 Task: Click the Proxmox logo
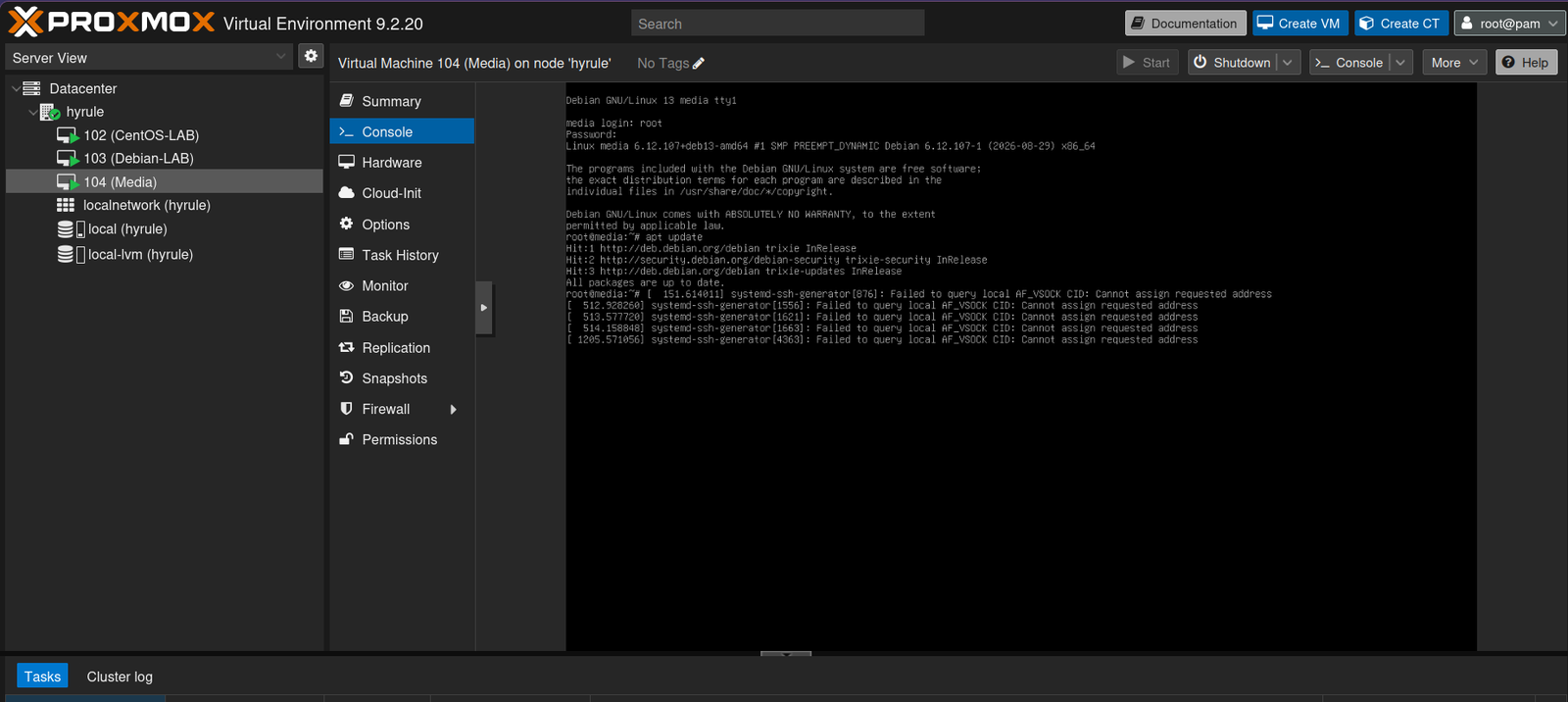point(111,22)
